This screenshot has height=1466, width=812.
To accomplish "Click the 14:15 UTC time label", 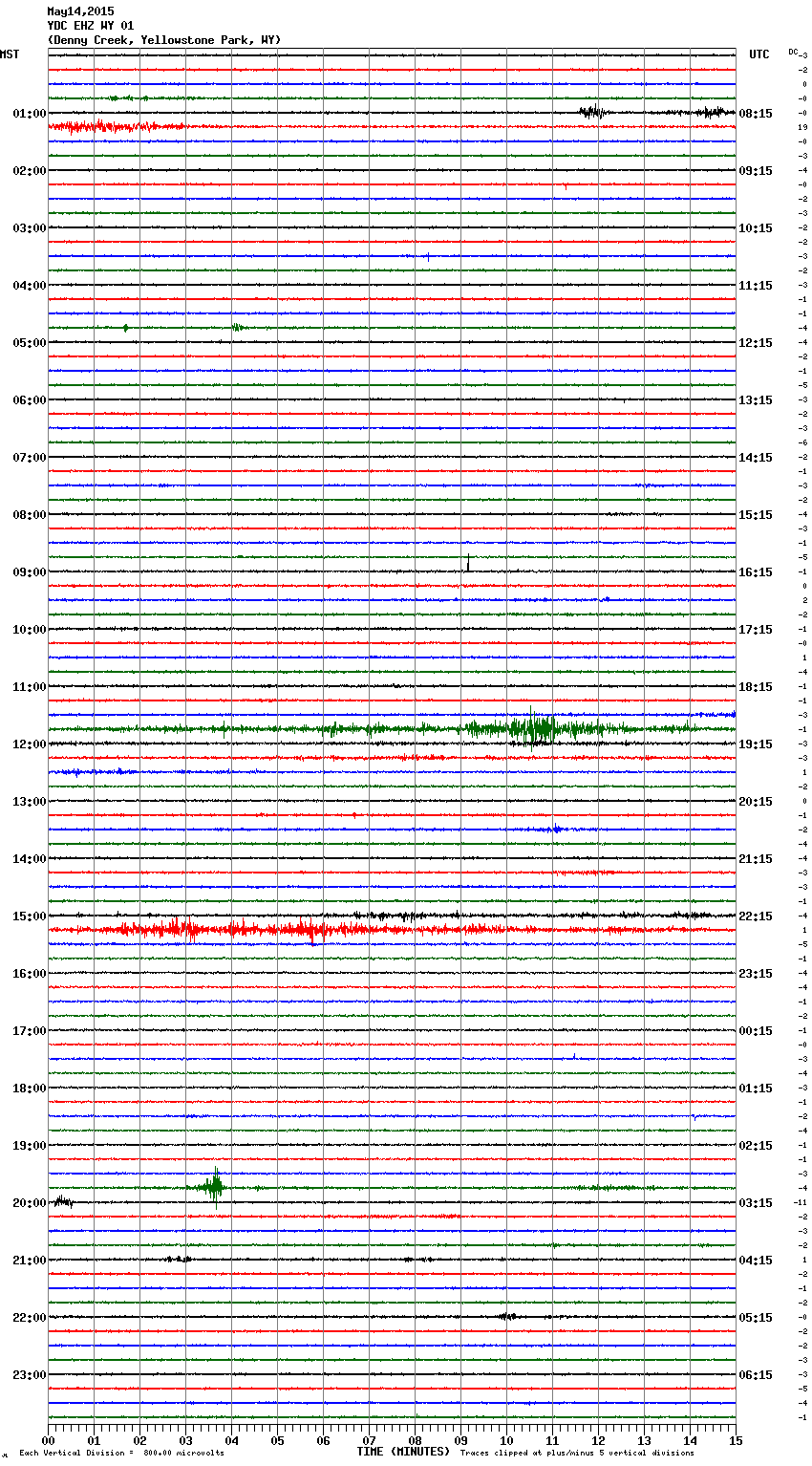I will tap(756, 458).
